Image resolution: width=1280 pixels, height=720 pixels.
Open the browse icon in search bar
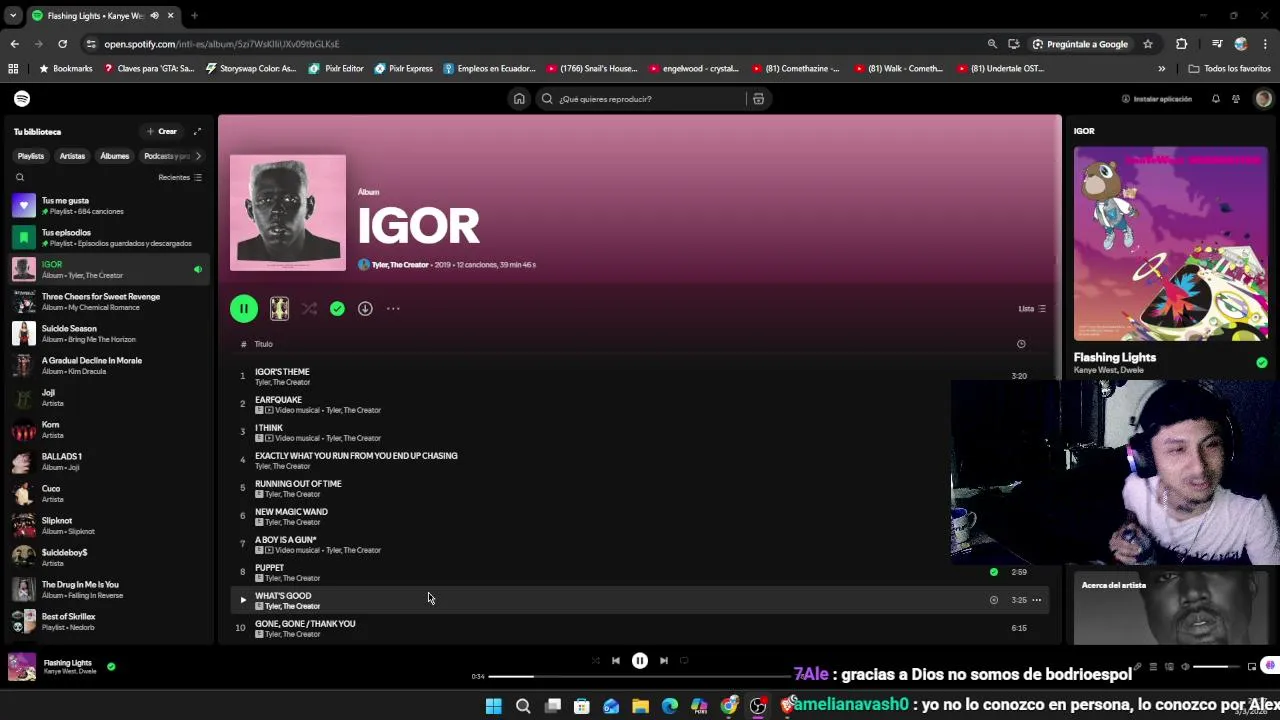[758, 99]
